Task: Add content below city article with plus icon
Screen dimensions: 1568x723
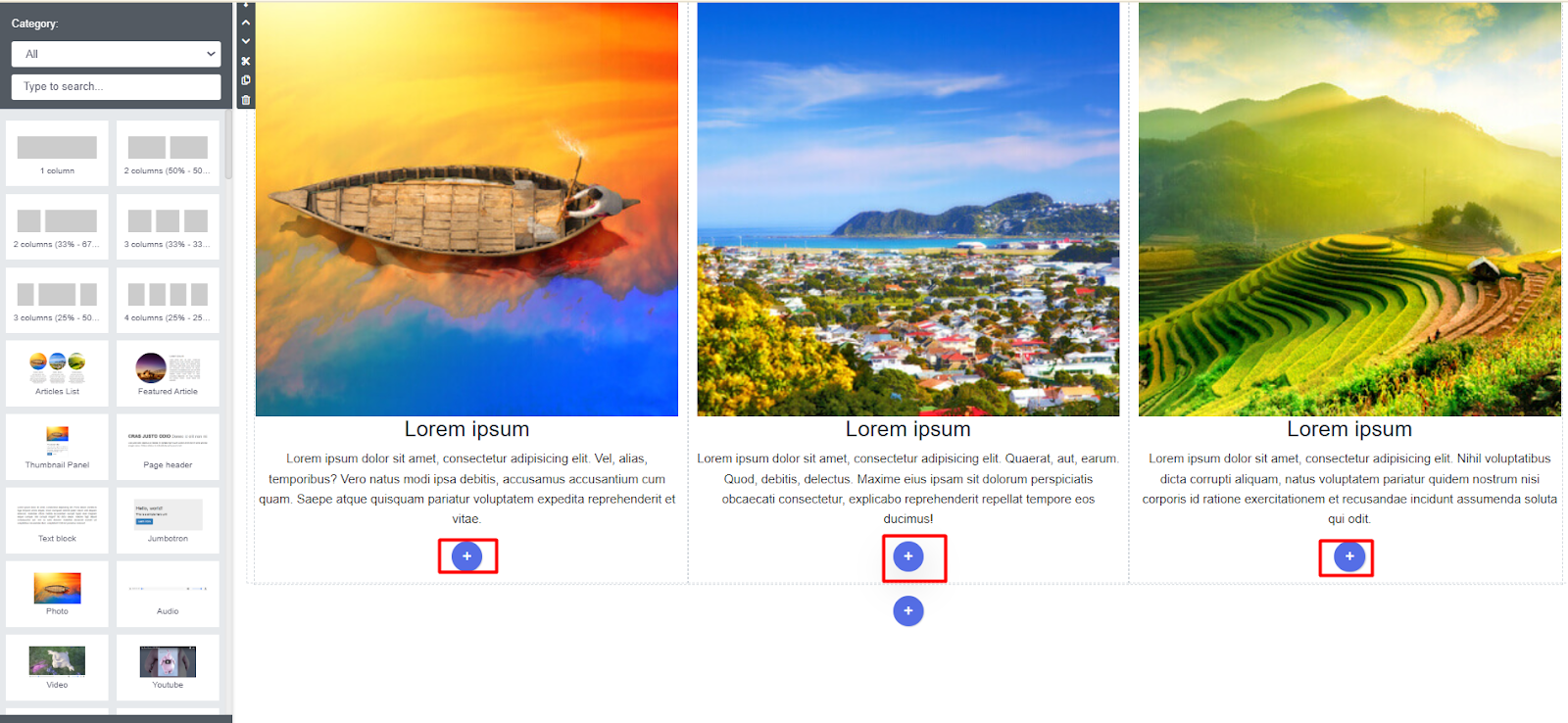Action: 908,556
